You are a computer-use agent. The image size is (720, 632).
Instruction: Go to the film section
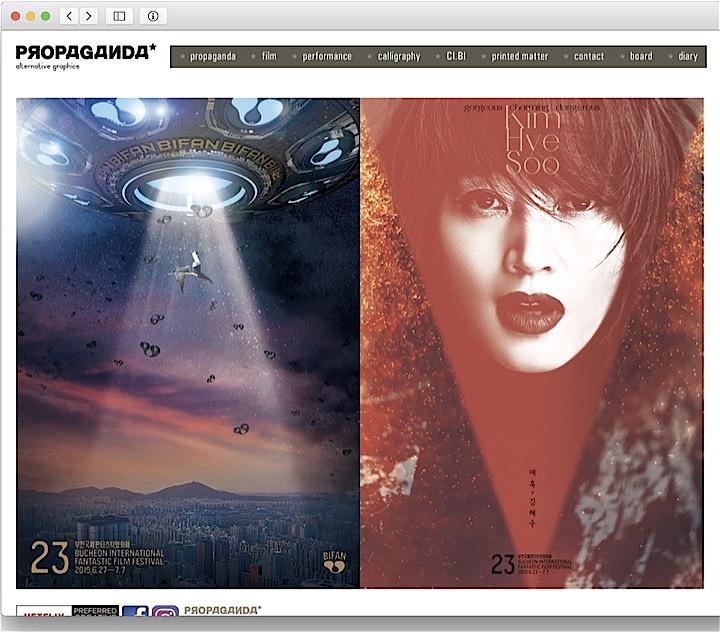tap(269, 57)
